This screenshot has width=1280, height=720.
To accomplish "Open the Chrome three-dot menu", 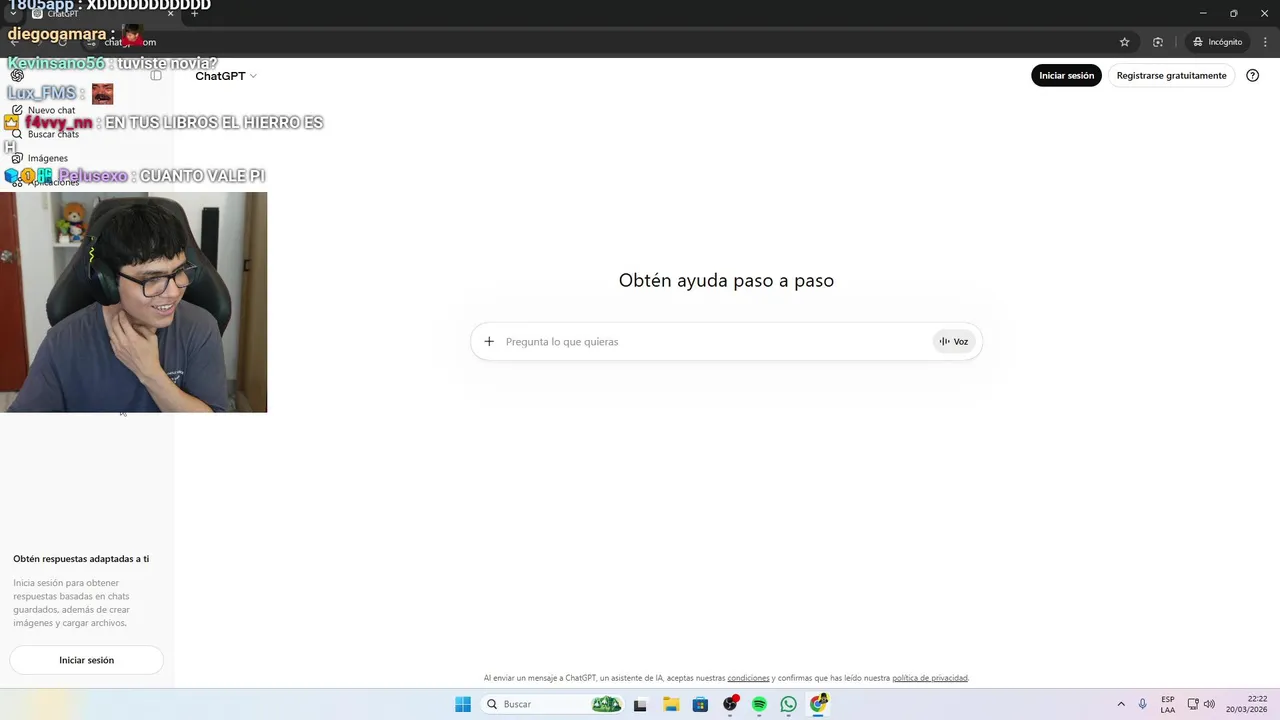I will pyautogui.click(x=1265, y=42).
